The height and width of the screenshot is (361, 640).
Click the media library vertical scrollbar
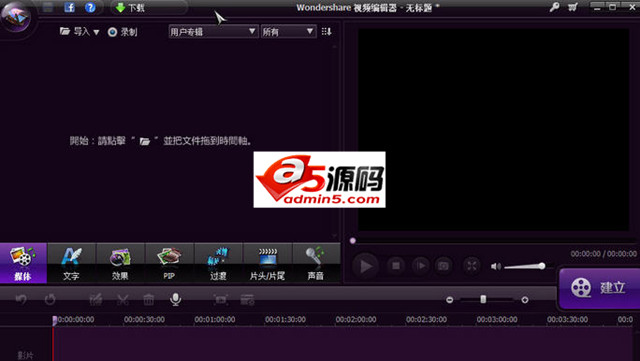335,141
